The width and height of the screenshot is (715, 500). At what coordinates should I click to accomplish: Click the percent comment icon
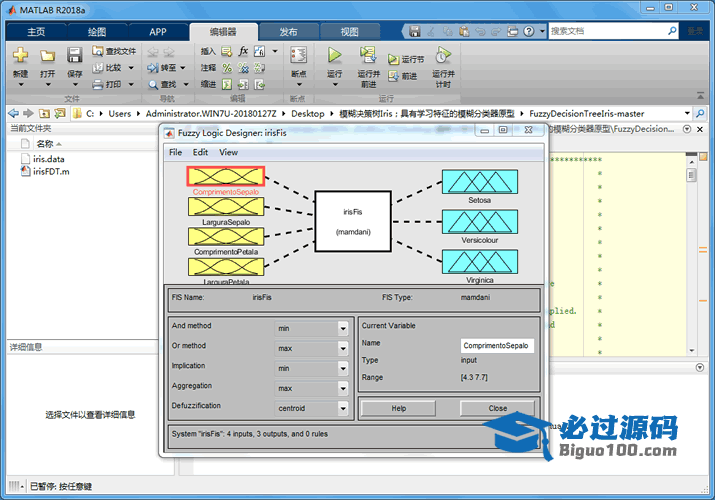point(227,68)
